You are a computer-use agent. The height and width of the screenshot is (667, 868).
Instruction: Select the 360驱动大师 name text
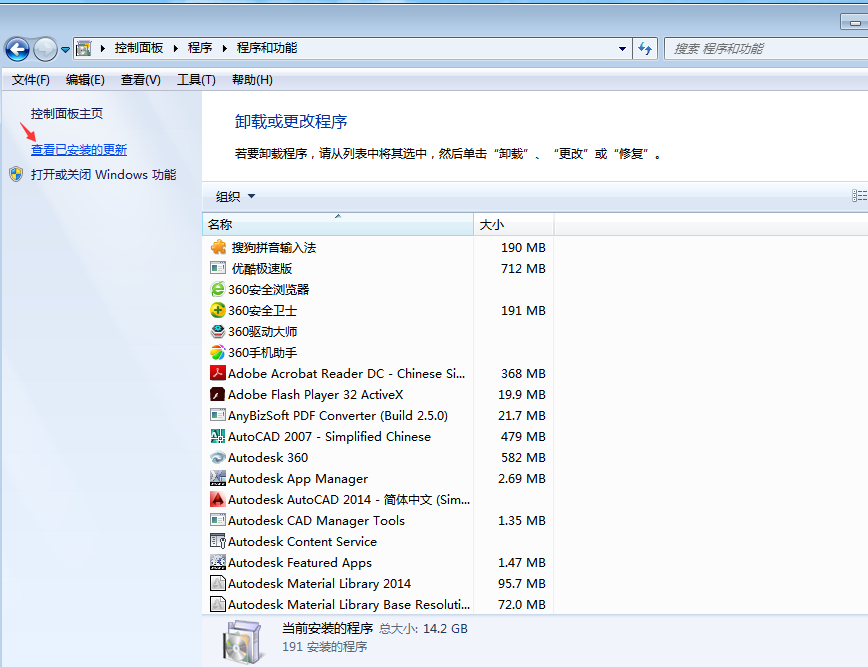262,332
